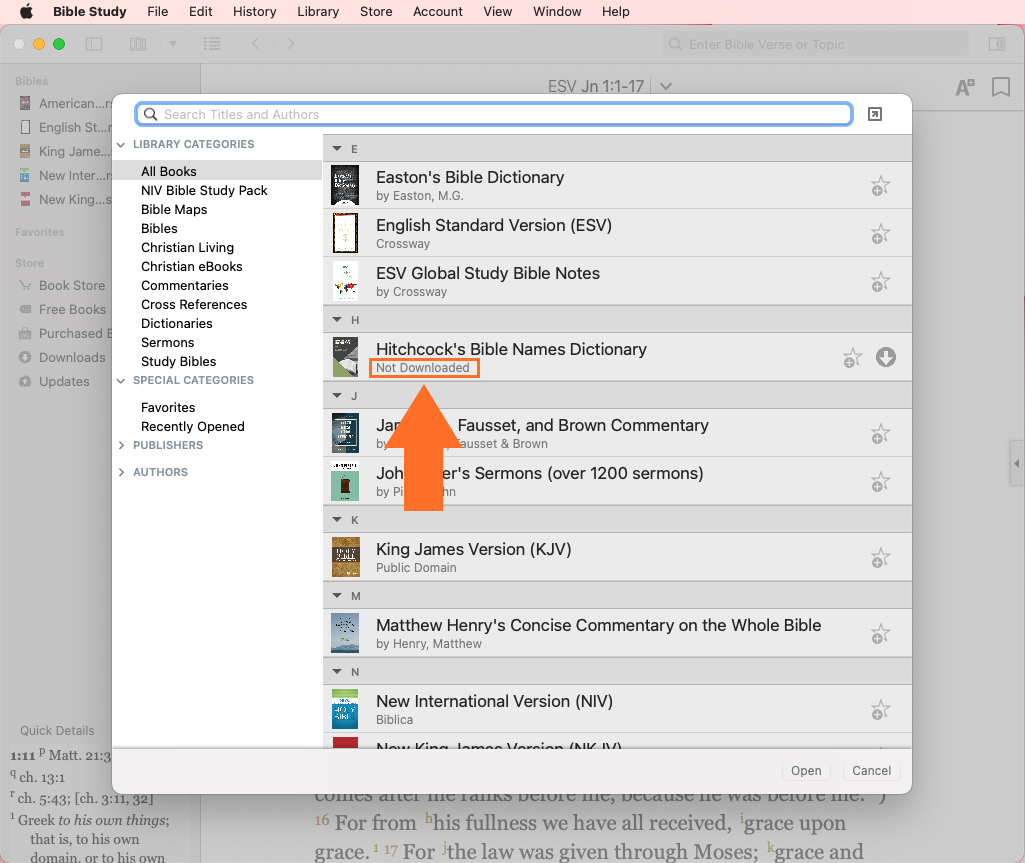Star the New International Version (NIV) book
Viewport: 1025px width, 863px height.
pos(879,710)
